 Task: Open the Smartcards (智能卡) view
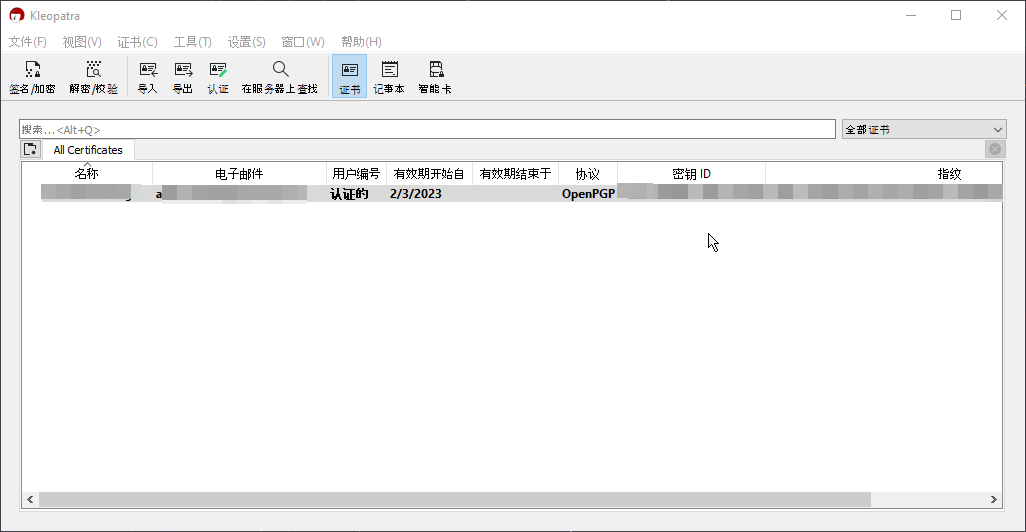pyautogui.click(x=435, y=77)
